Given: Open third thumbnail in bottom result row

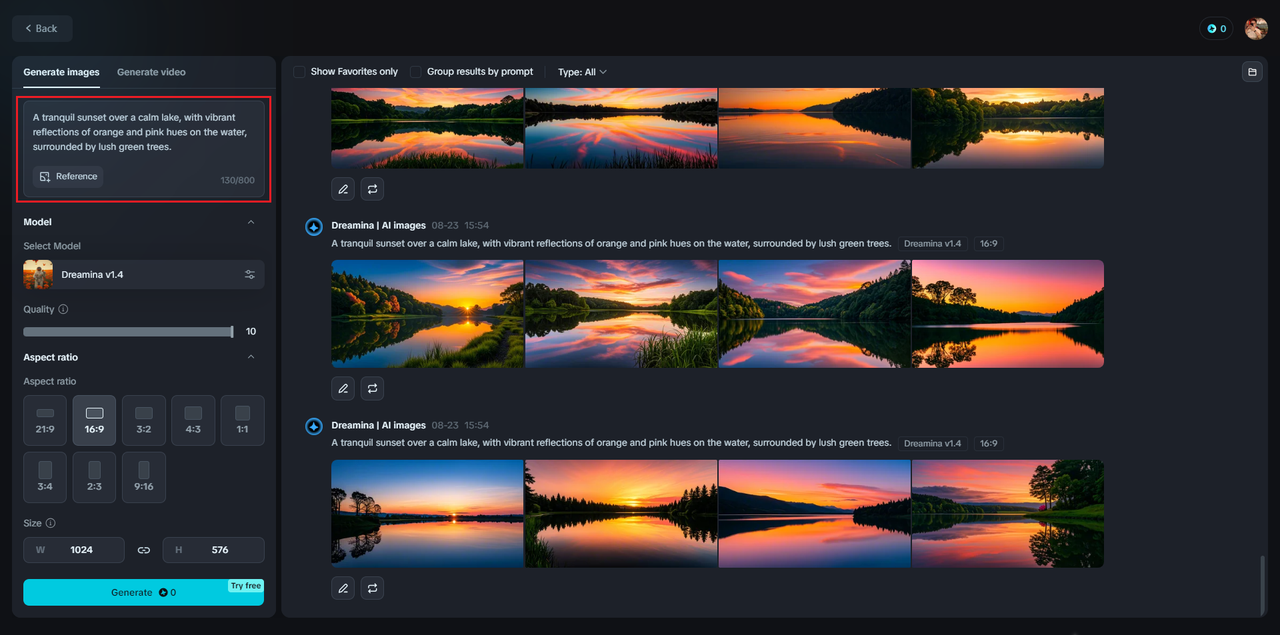Looking at the screenshot, I should (814, 514).
